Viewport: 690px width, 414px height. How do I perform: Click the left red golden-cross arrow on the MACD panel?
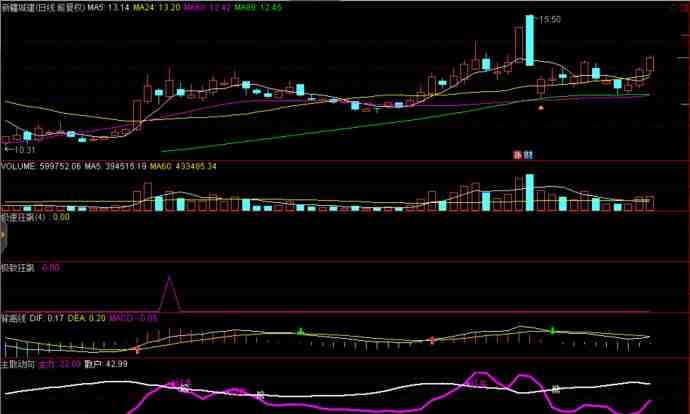tap(137, 349)
